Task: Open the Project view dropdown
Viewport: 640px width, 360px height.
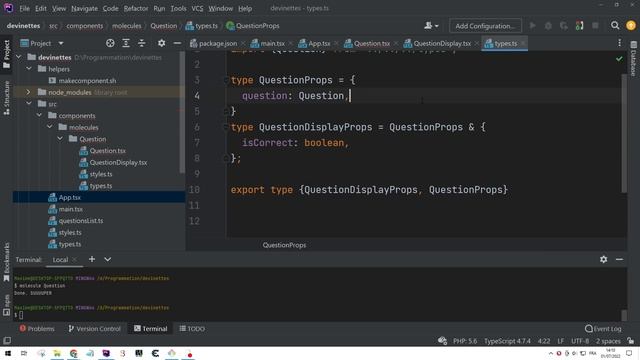Action: 42,43
